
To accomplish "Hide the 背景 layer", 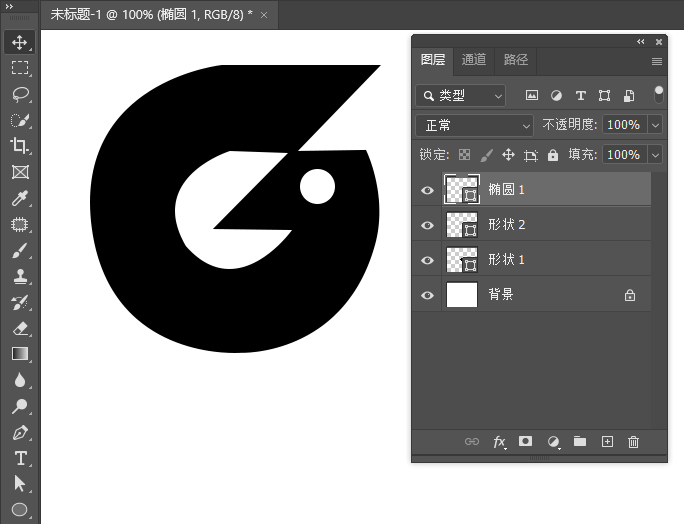I will point(428,295).
